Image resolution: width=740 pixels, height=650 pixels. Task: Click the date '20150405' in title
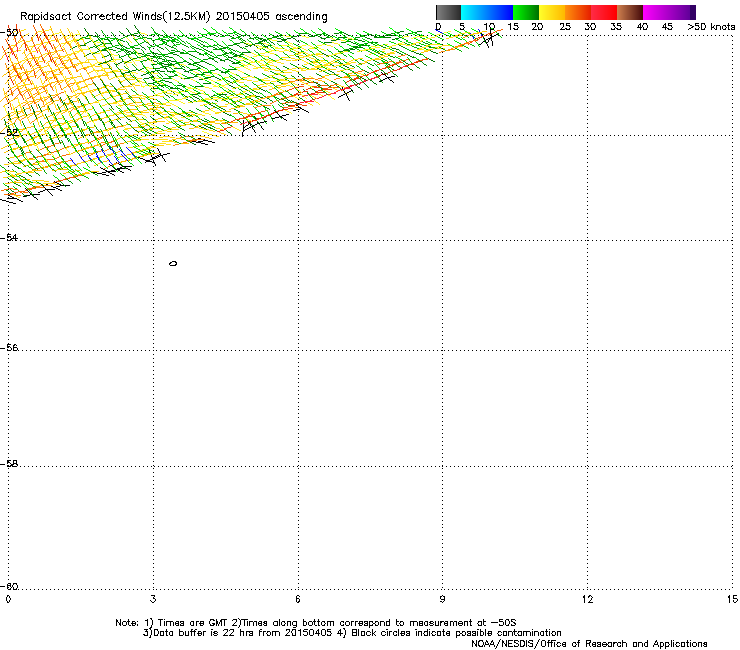(243, 16)
